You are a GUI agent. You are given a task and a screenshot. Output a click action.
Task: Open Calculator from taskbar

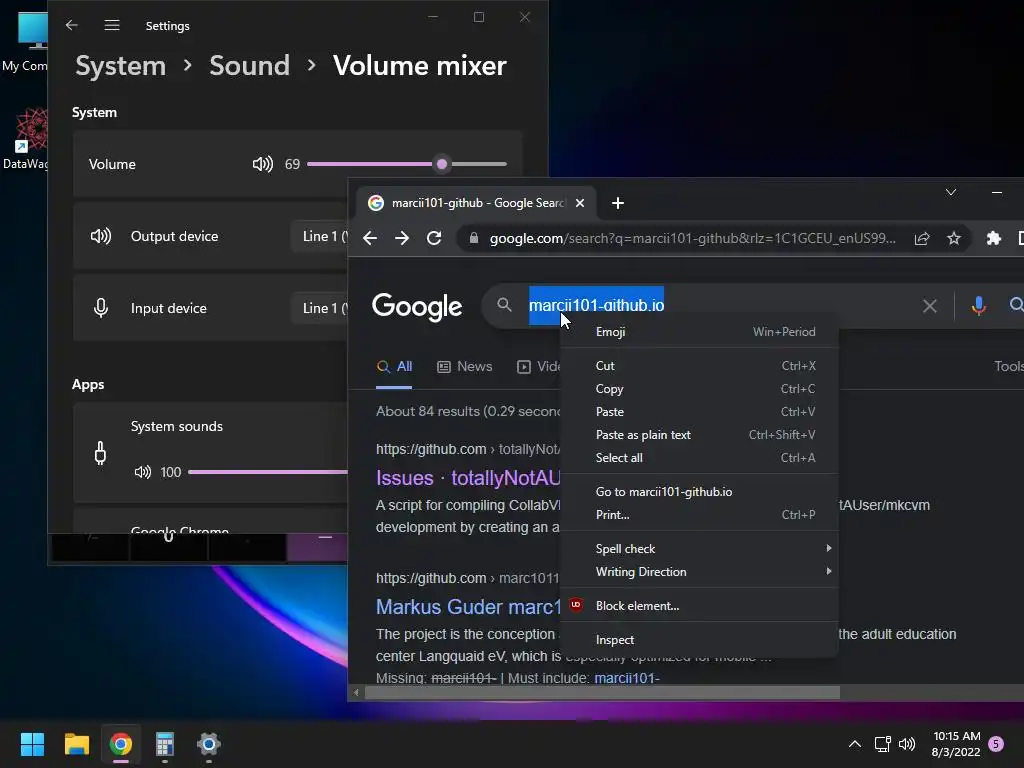(x=165, y=744)
